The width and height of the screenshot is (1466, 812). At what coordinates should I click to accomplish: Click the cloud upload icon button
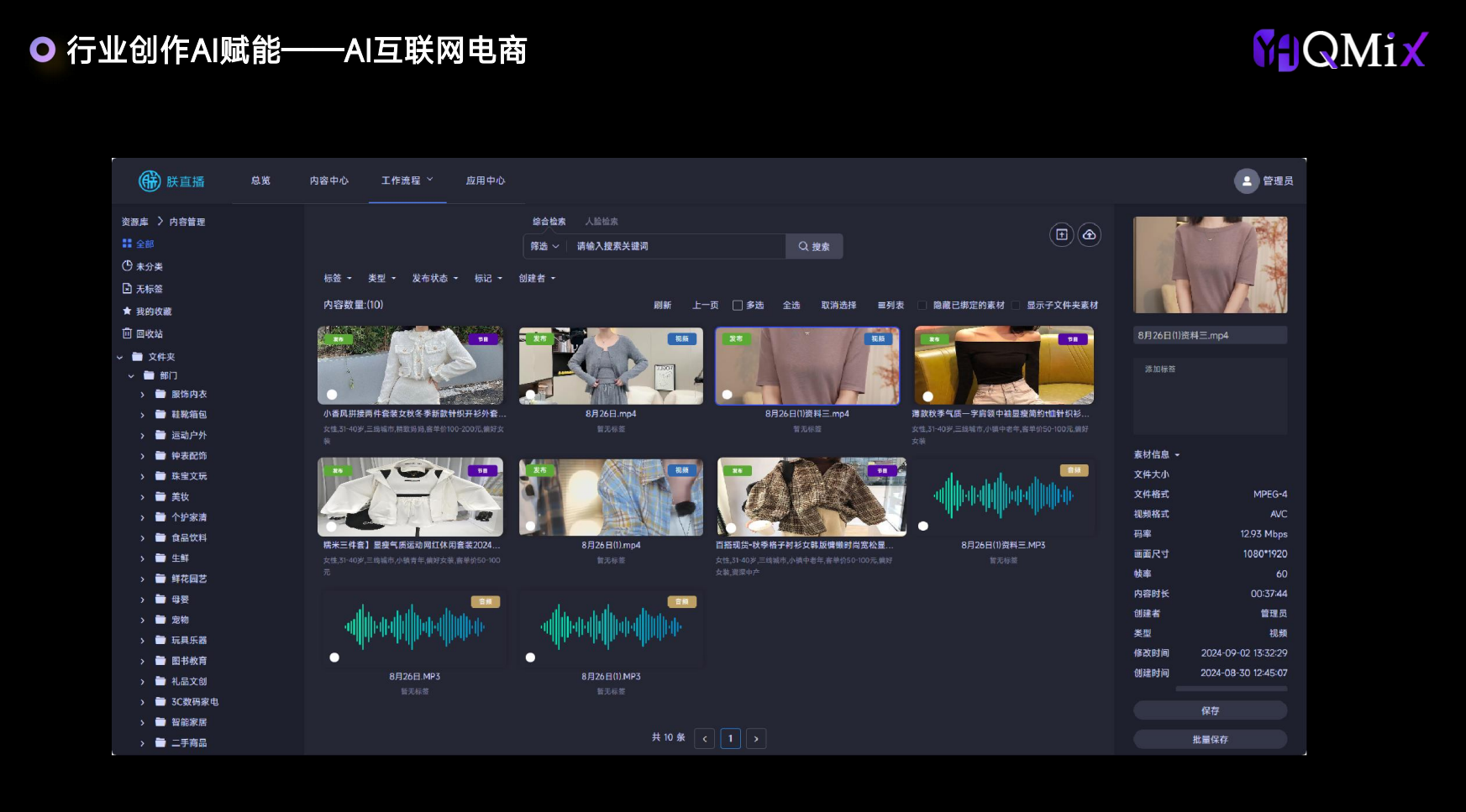click(1090, 234)
